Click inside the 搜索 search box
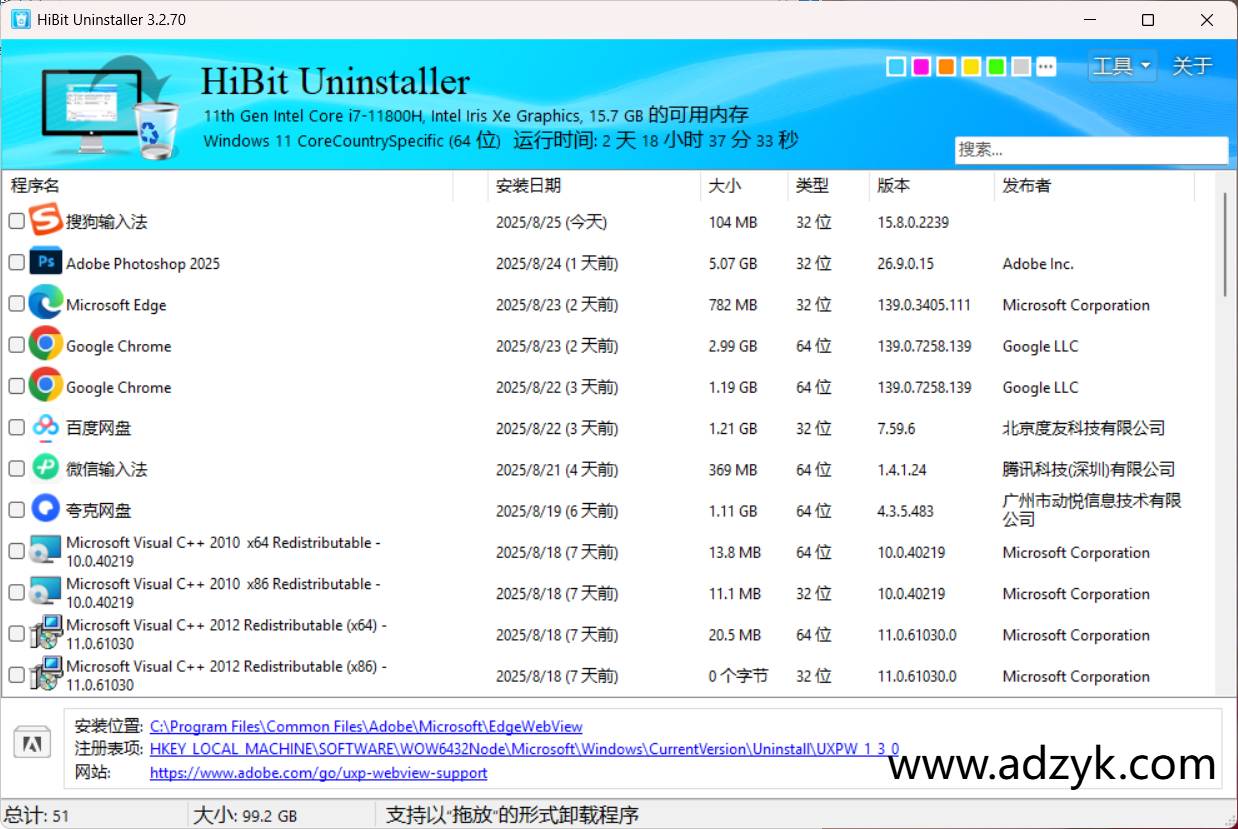The width and height of the screenshot is (1238, 829). [x=1090, y=150]
